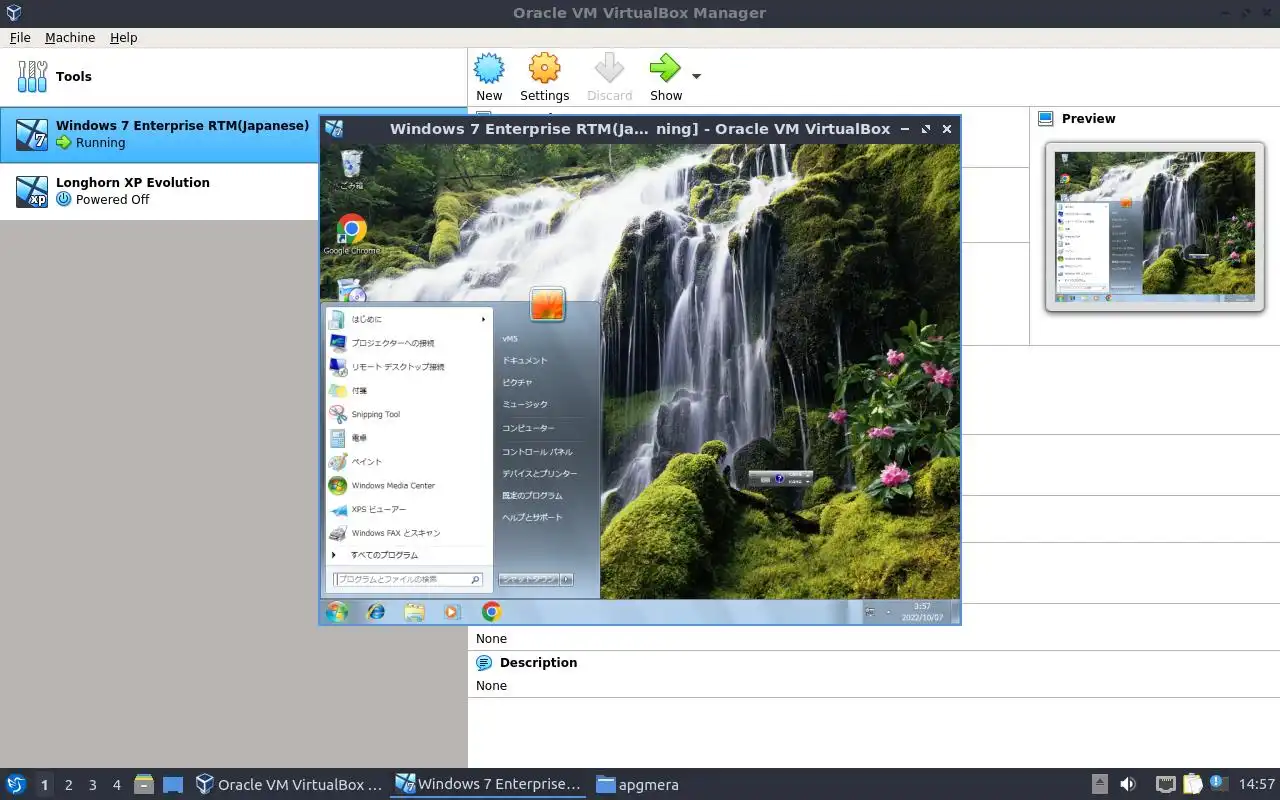The image size is (1280, 800).
Task: Click the Preview section header
Action: (x=1088, y=118)
